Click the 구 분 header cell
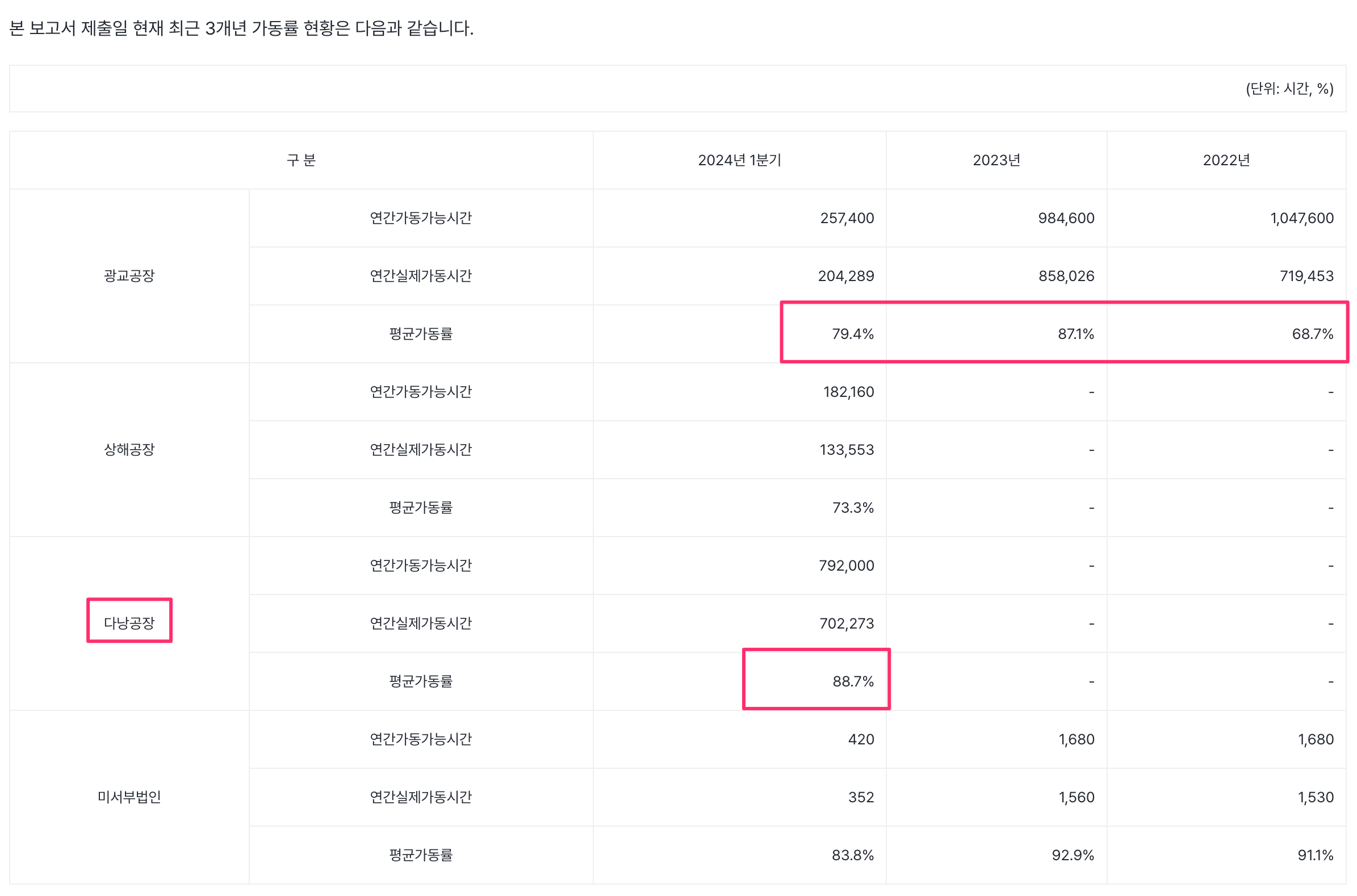The height and width of the screenshot is (896, 1357). pyautogui.click(x=301, y=161)
